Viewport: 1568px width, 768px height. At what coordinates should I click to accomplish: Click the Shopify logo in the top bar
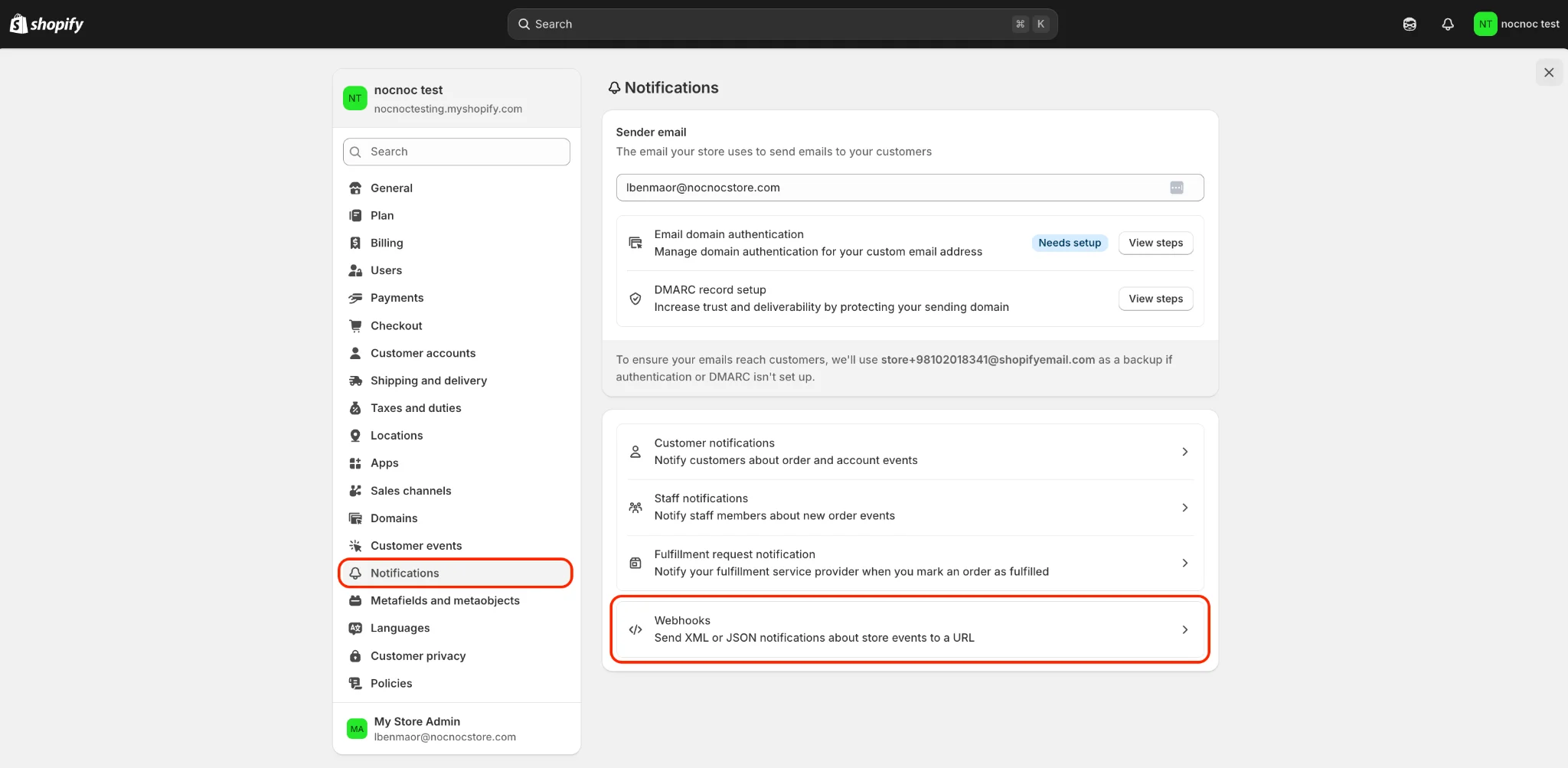pyautogui.click(x=47, y=24)
